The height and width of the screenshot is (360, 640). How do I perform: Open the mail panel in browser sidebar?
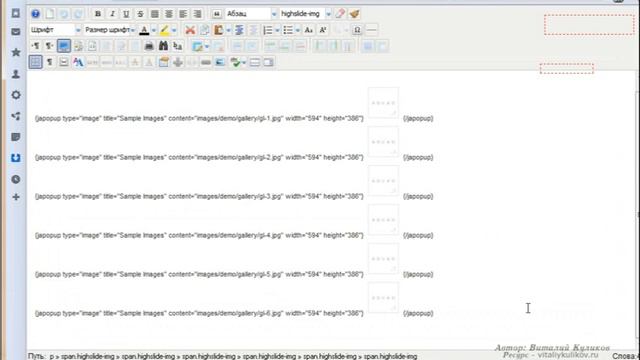16,32
